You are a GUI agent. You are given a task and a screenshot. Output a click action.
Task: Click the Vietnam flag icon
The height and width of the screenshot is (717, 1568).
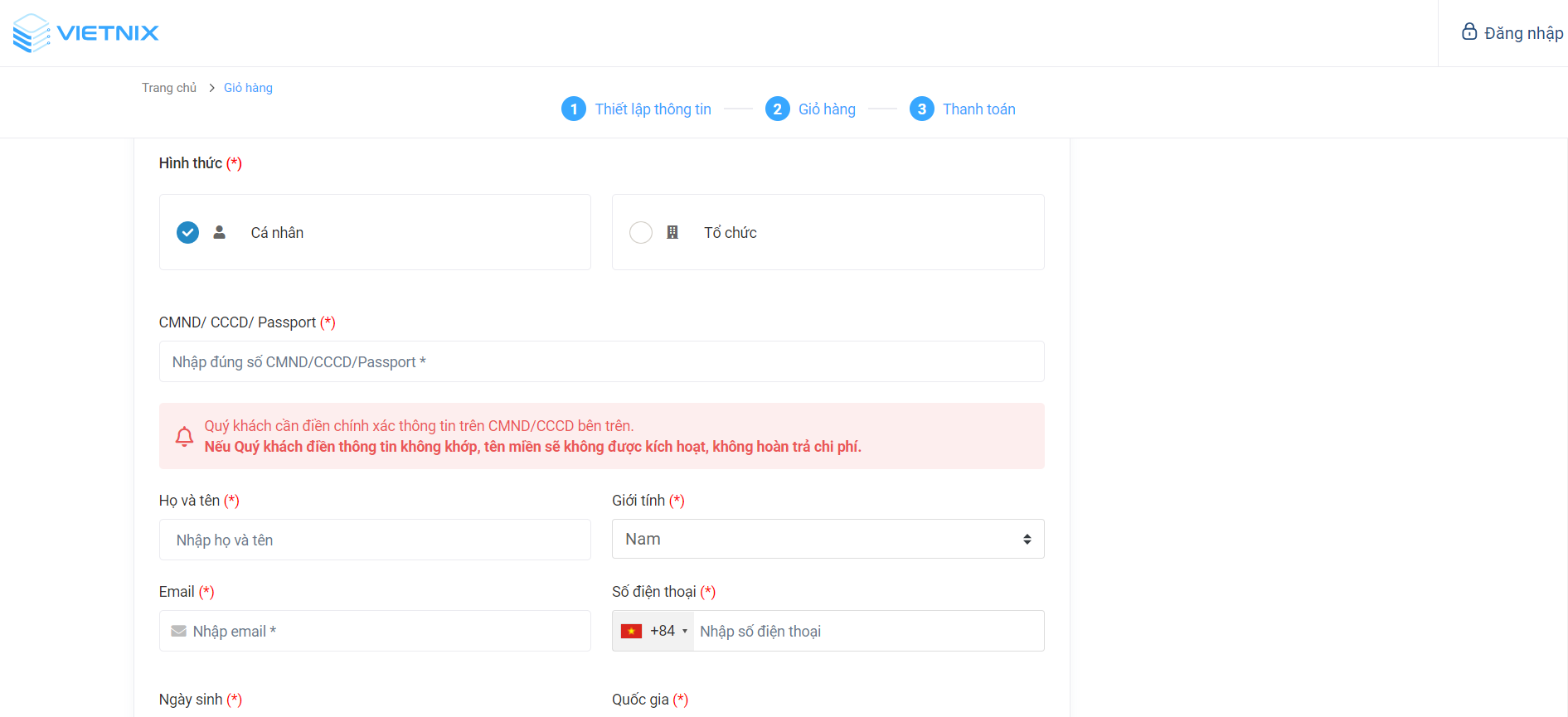point(632,632)
